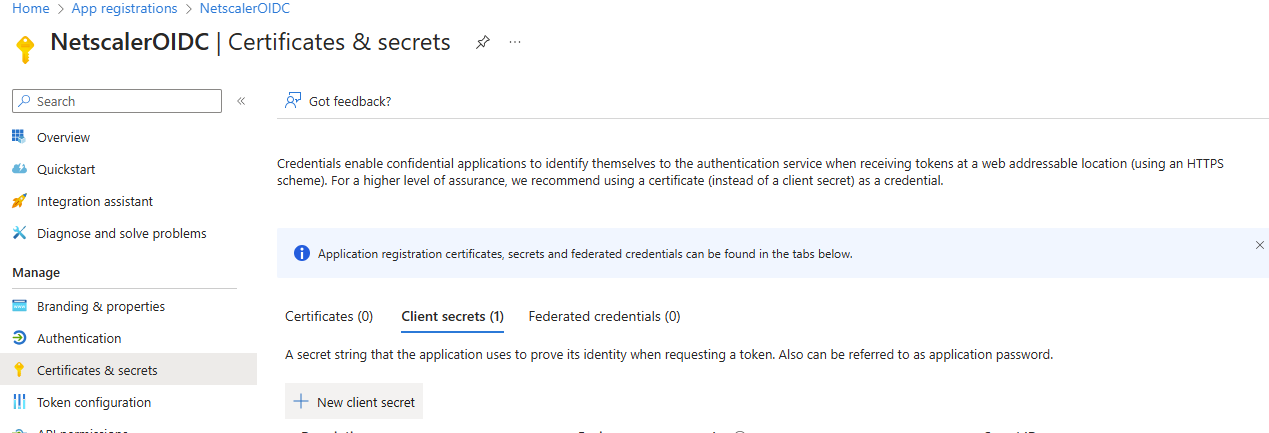Click the New client secret button
1269x433 pixels.
pyautogui.click(x=354, y=402)
